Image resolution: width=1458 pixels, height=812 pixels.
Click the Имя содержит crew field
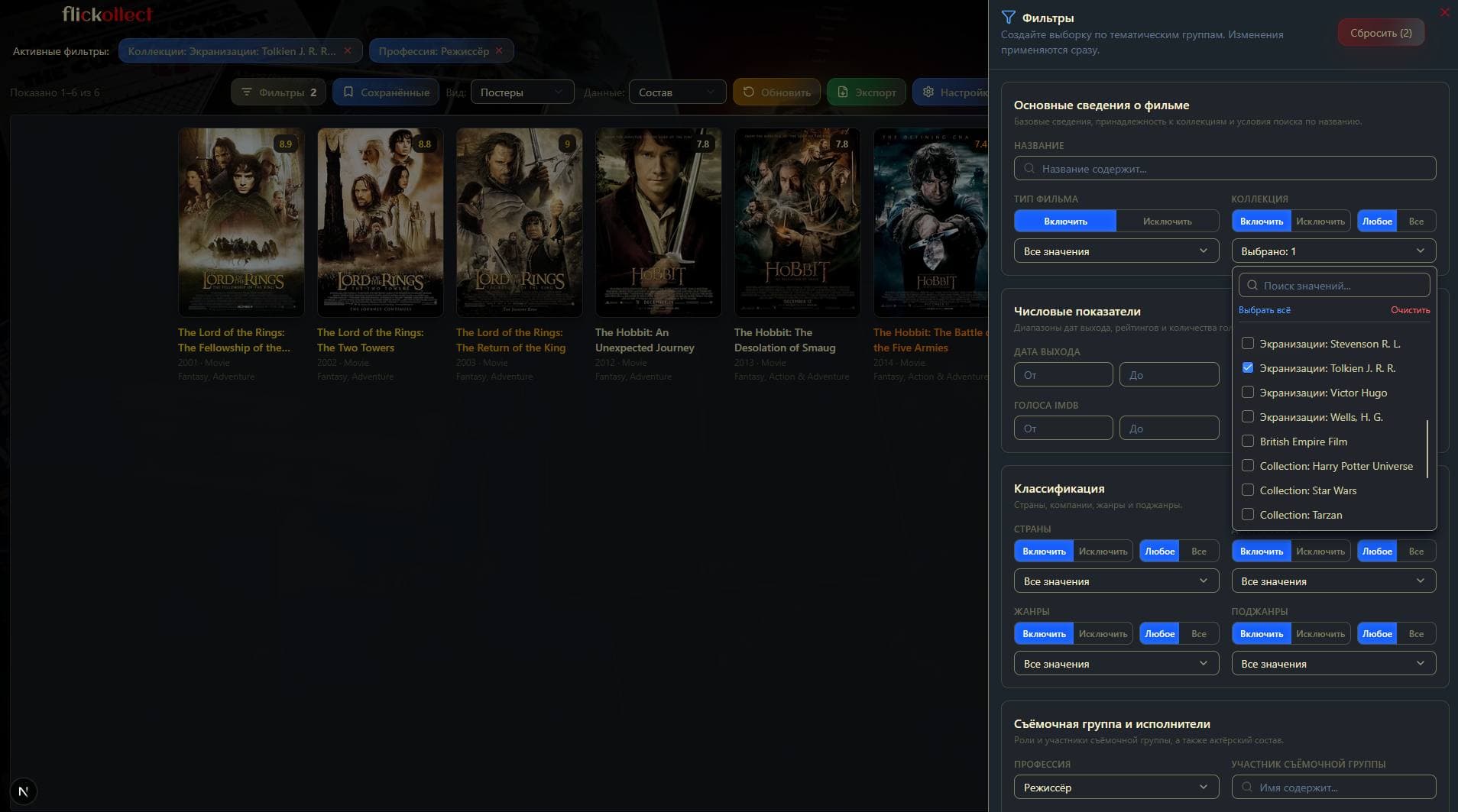(1333, 788)
